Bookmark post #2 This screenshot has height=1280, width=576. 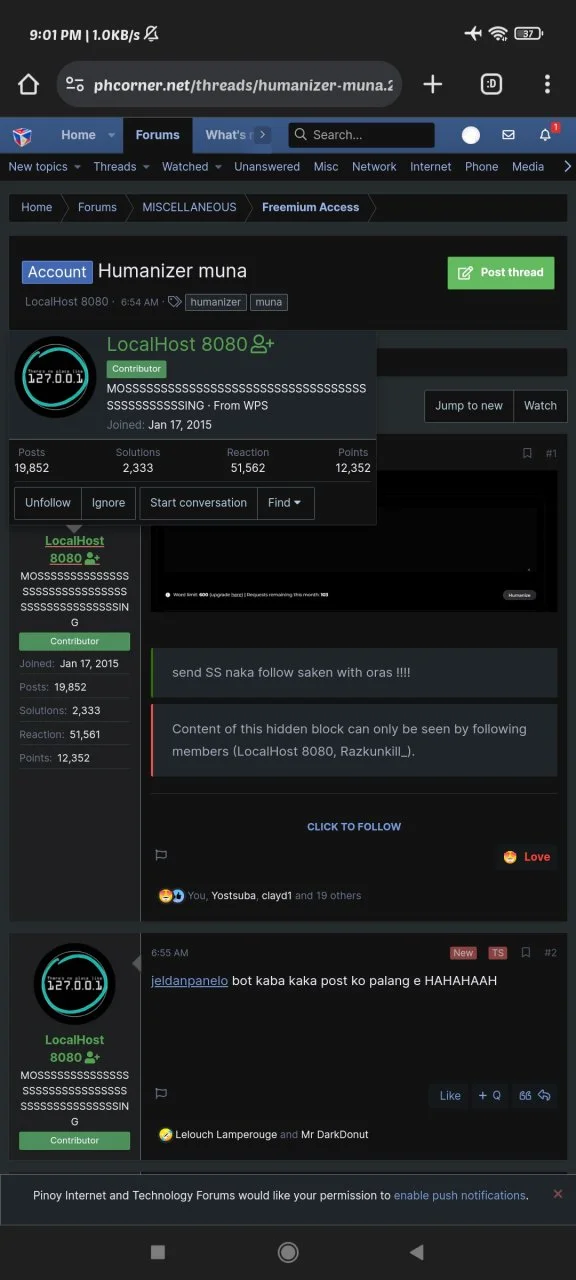(527, 953)
